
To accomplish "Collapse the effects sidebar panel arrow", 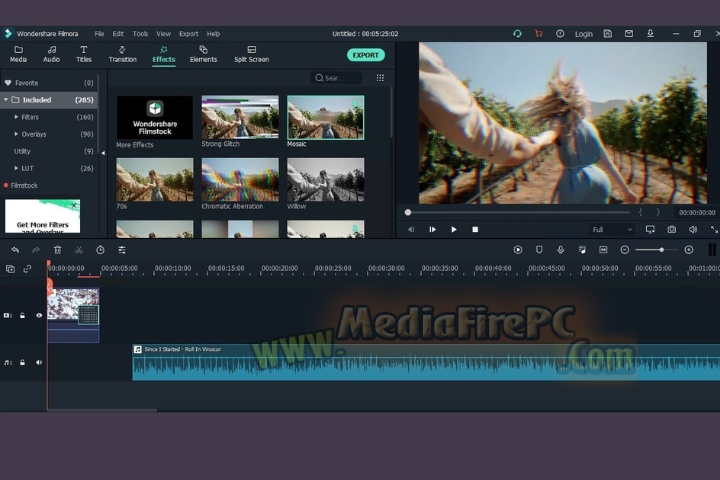I will [103, 153].
